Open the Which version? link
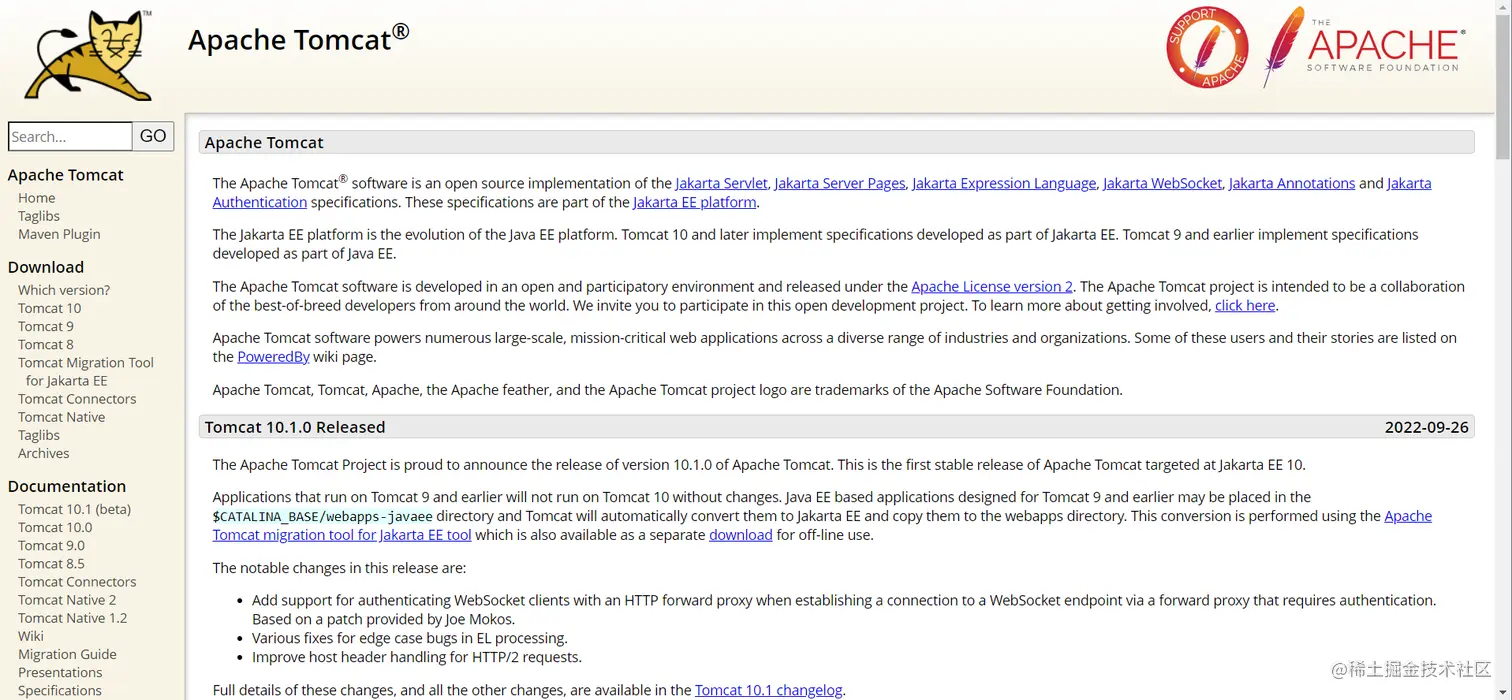The height and width of the screenshot is (700, 1512). 64,290
